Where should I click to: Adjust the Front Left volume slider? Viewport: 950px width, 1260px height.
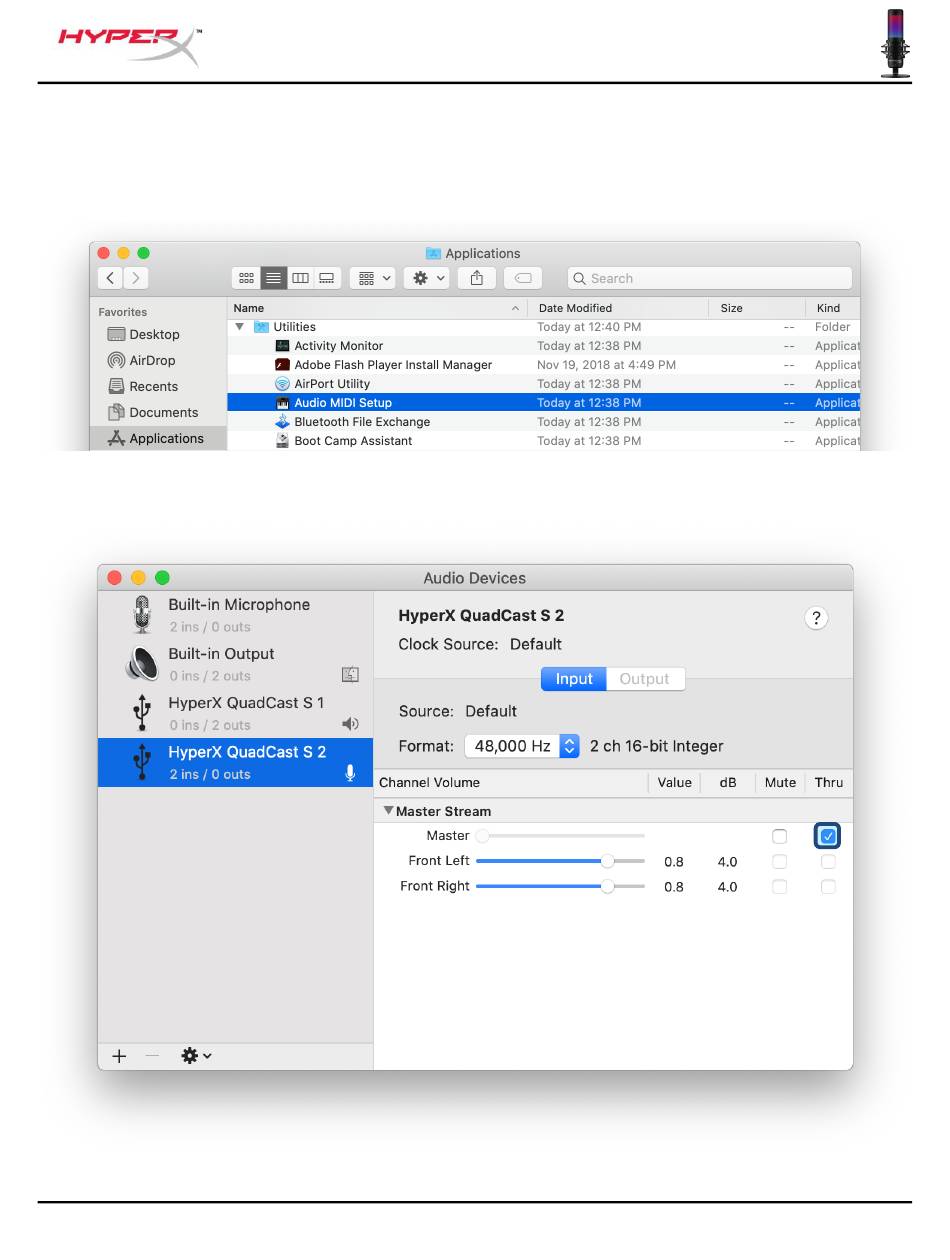coord(560,861)
